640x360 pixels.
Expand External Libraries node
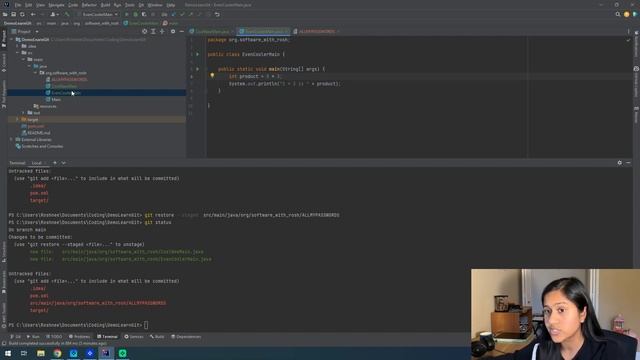[x=12, y=139]
